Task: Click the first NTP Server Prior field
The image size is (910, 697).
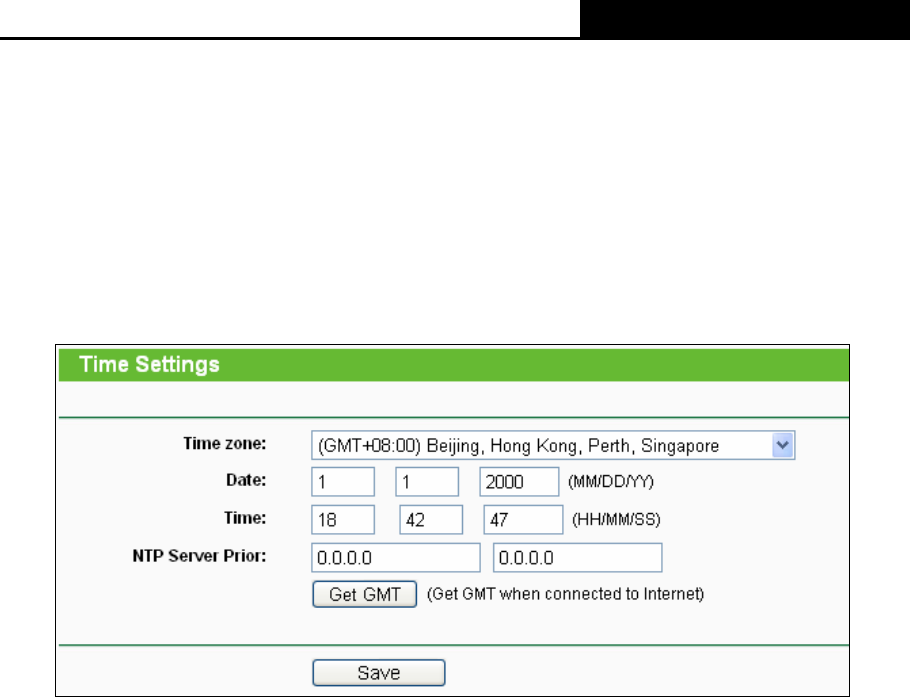Action: click(396, 558)
